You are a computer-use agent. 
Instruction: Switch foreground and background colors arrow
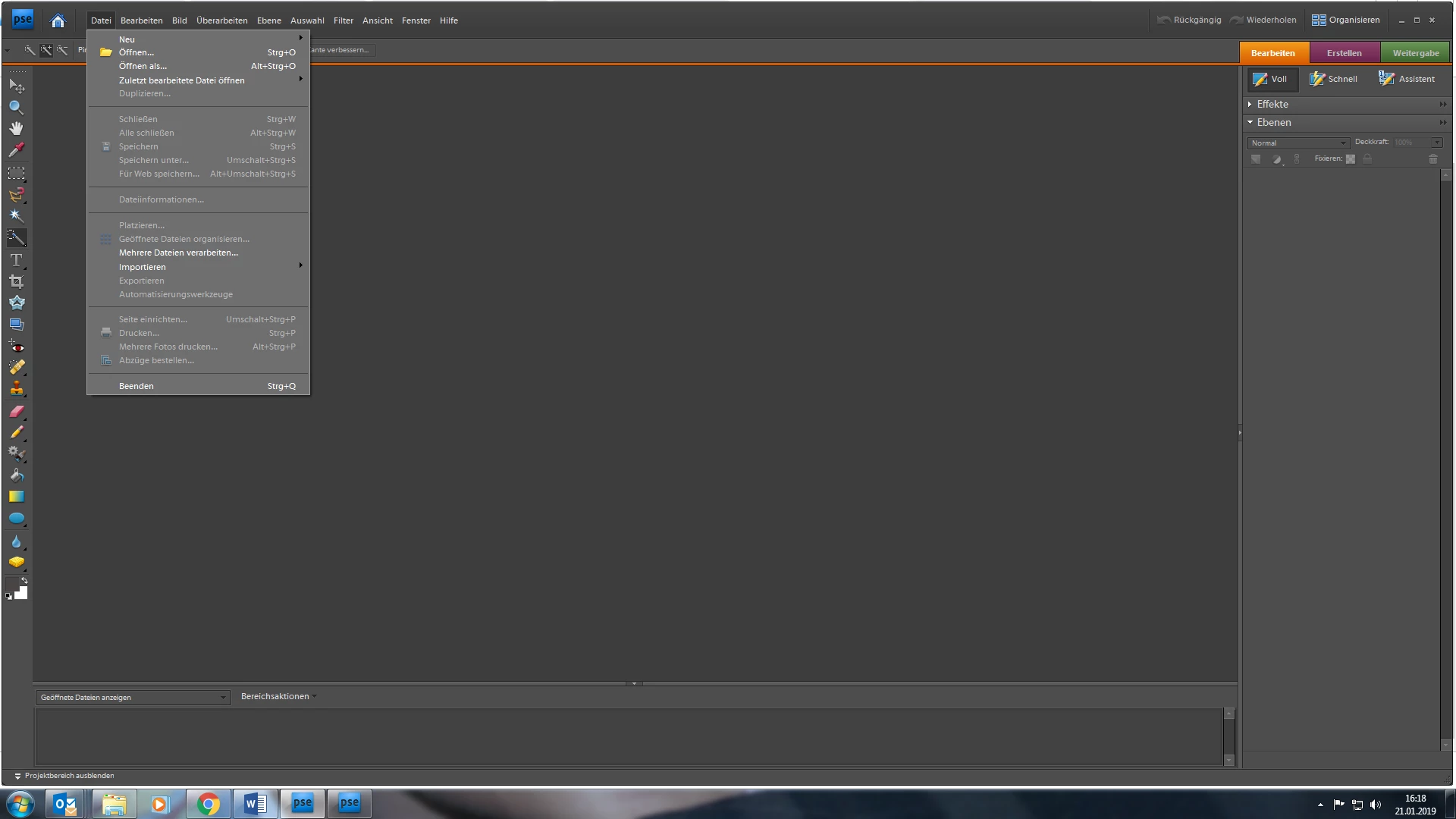24,580
